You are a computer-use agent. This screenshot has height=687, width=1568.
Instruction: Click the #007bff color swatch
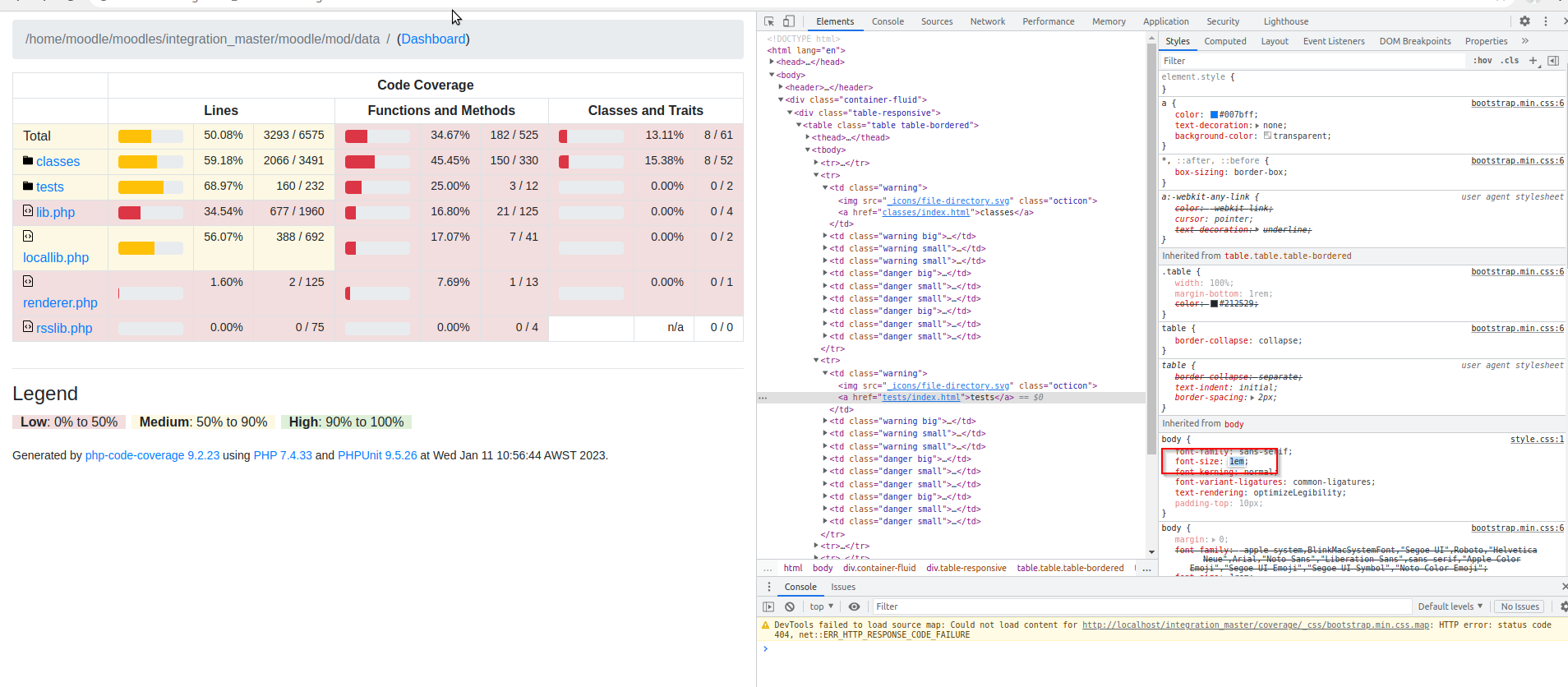(x=1215, y=115)
